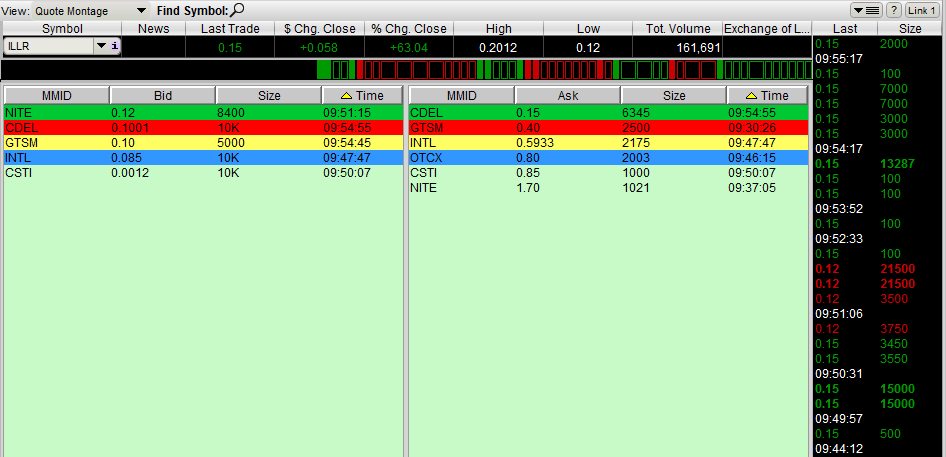The width and height of the screenshot is (946, 457).
Task: Select the NITE ask row at 1.70
Action: click(608, 188)
